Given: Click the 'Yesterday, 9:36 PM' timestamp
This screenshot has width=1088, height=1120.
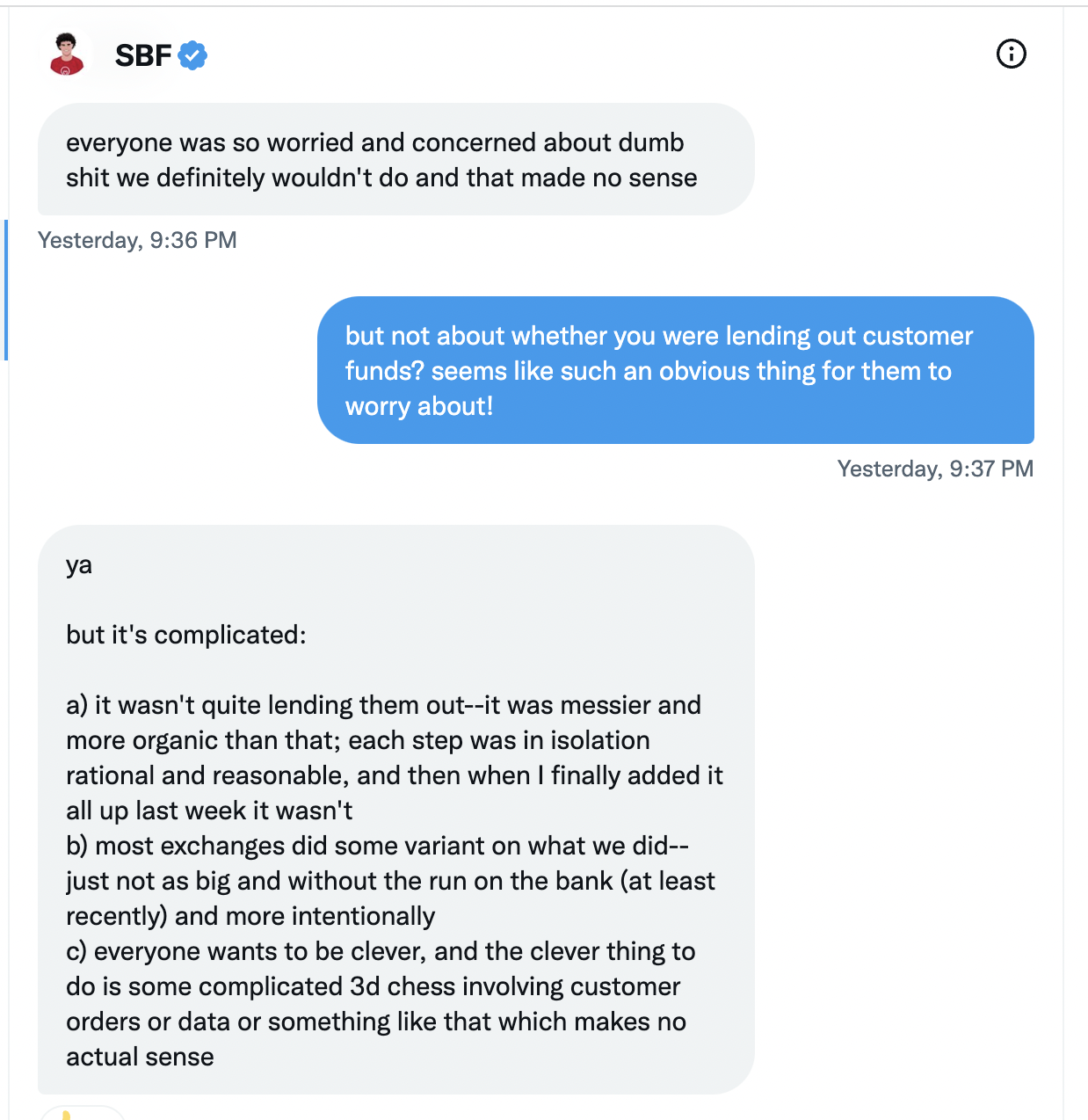Looking at the screenshot, I should point(137,240).
